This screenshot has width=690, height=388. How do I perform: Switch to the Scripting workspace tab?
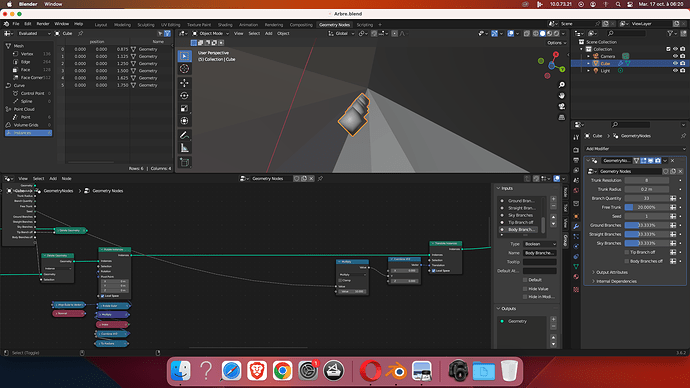(x=364, y=25)
